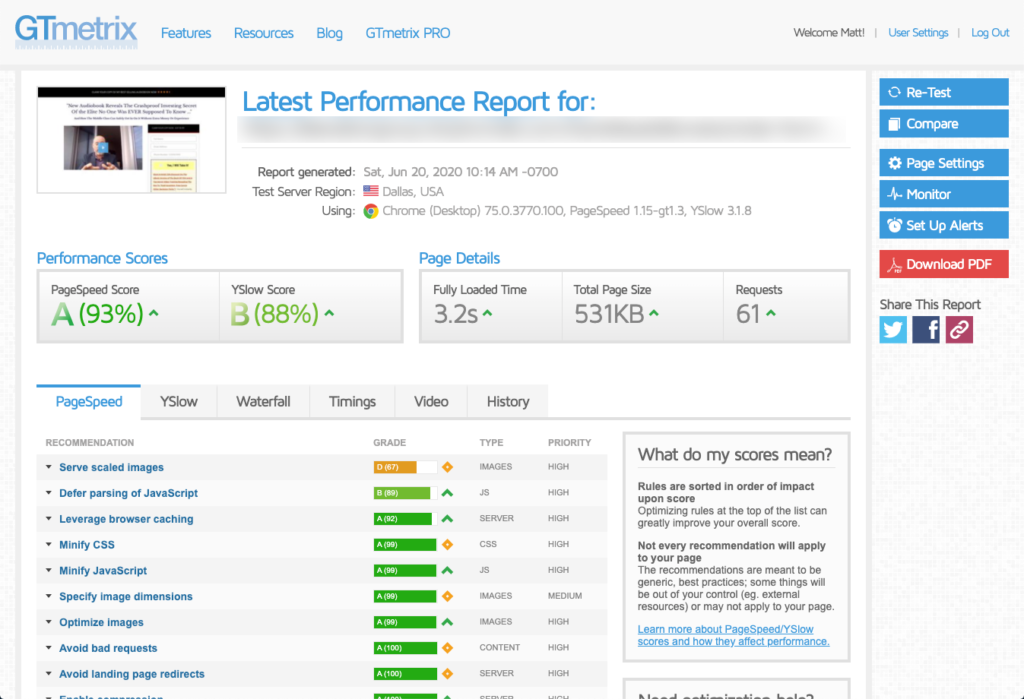Click the arrow next to Fully Loaded Time 3.2s
Viewport: 1024px width, 699px height.
(x=487, y=314)
